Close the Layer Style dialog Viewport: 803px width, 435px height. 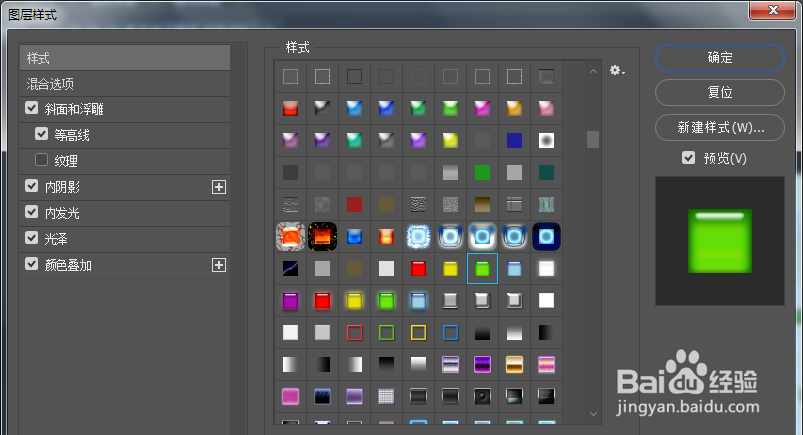pos(773,10)
